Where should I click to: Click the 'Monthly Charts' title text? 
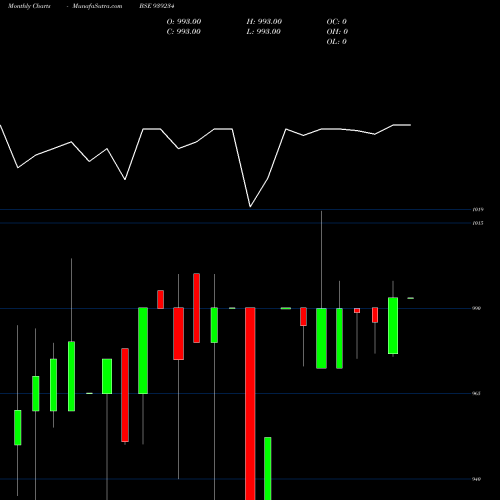pyautogui.click(x=29, y=6)
